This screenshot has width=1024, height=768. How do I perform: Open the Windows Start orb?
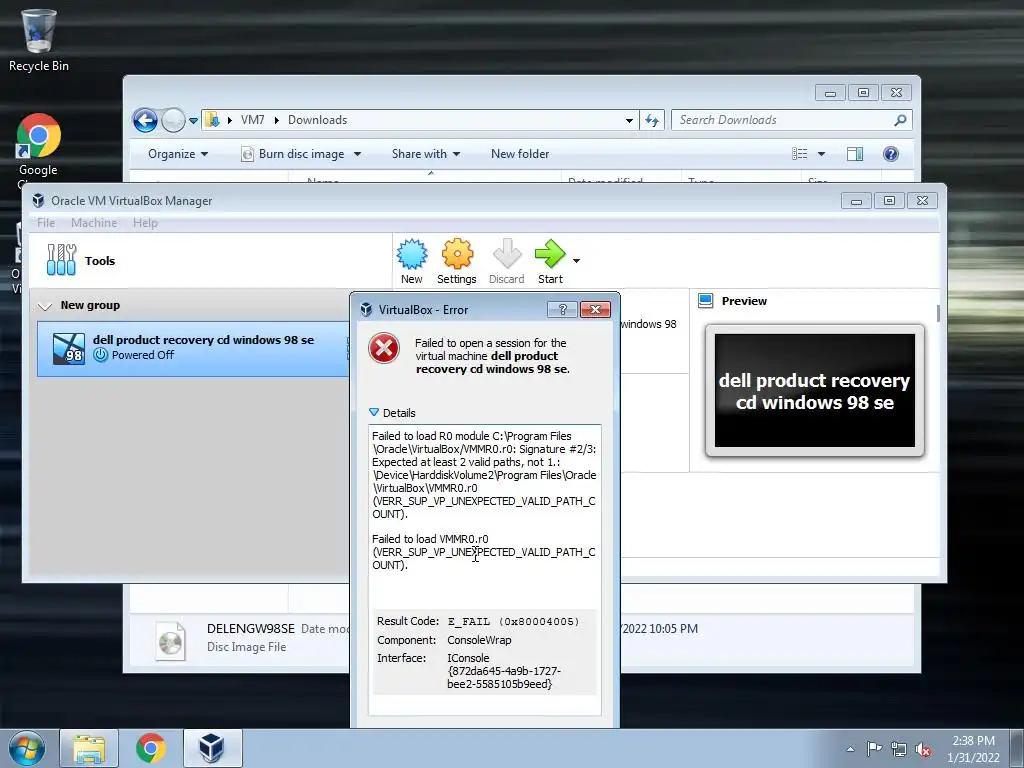pos(27,748)
